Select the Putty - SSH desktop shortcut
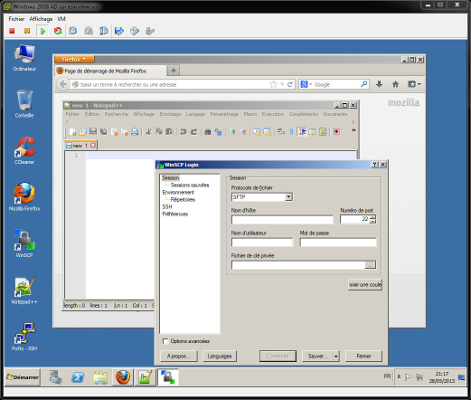Image resolution: width=471 pixels, height=400 pixels. tap(24, 337)
